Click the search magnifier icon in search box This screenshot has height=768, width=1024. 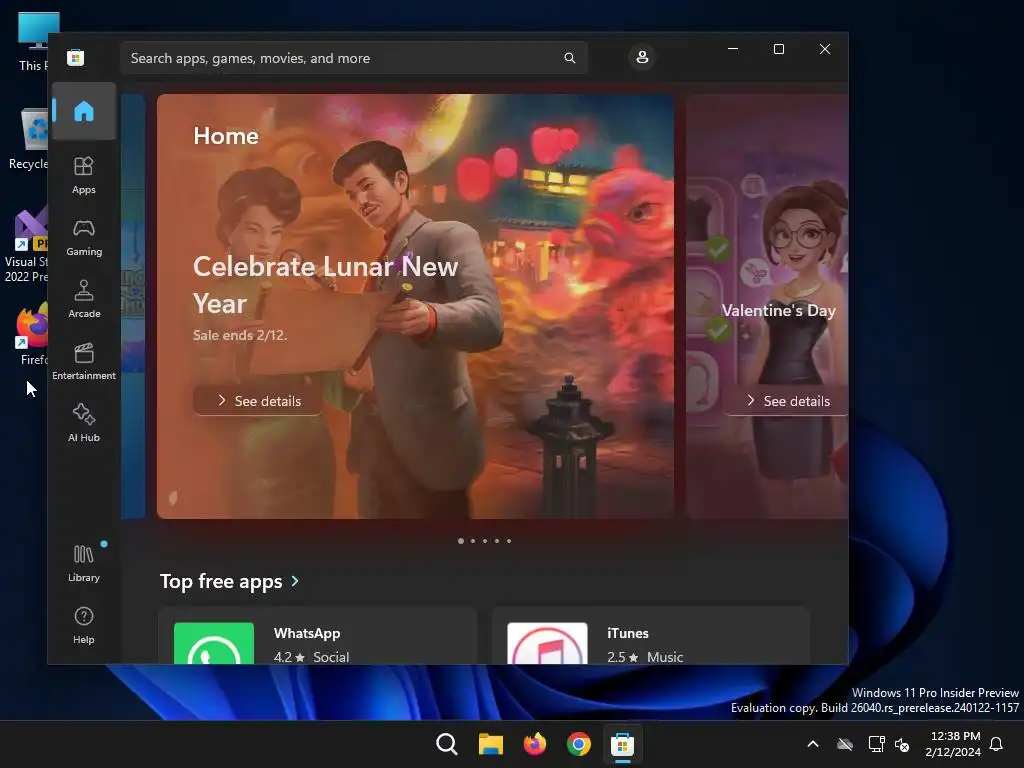point(569,58)
